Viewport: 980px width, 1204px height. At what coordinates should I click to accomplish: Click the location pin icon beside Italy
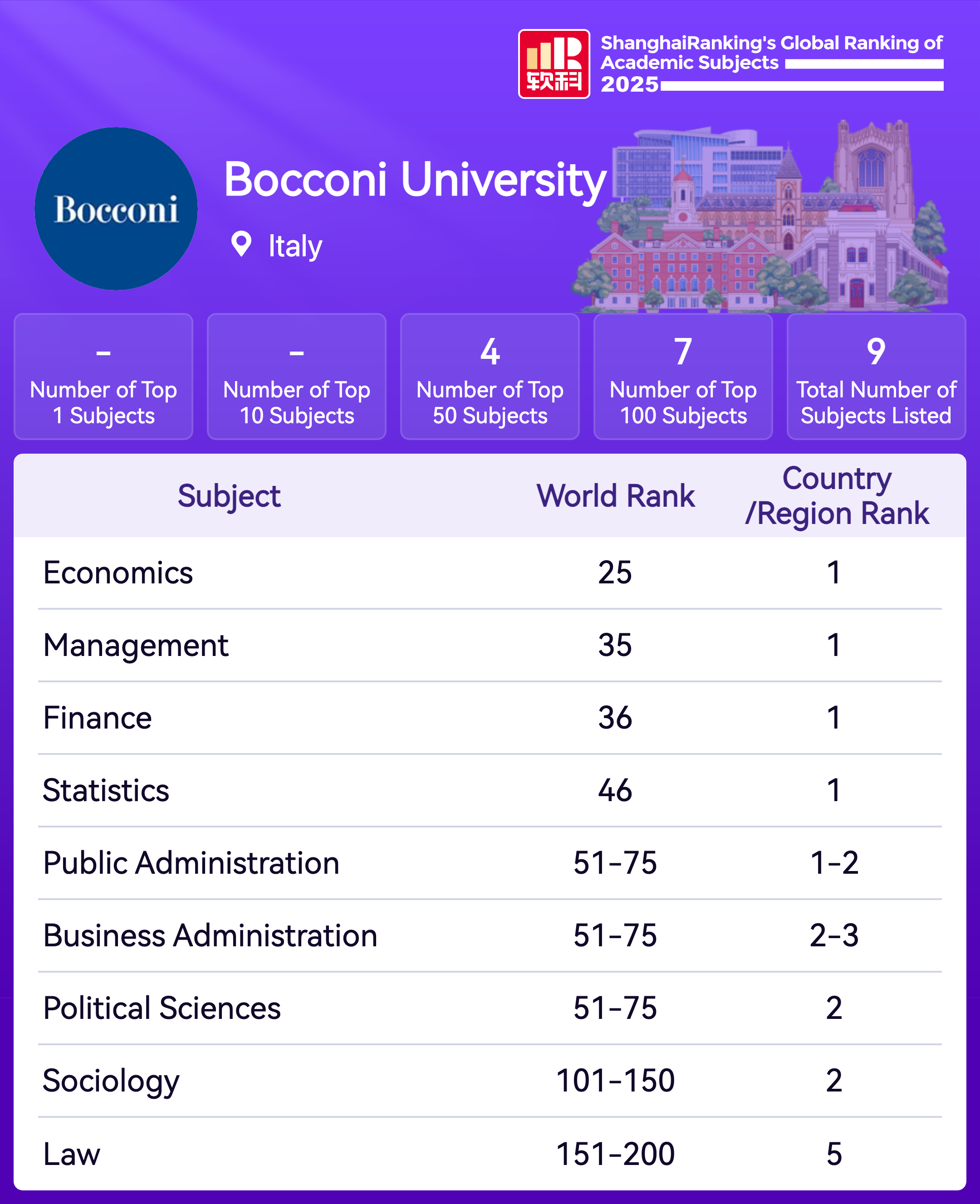point(241,245)
